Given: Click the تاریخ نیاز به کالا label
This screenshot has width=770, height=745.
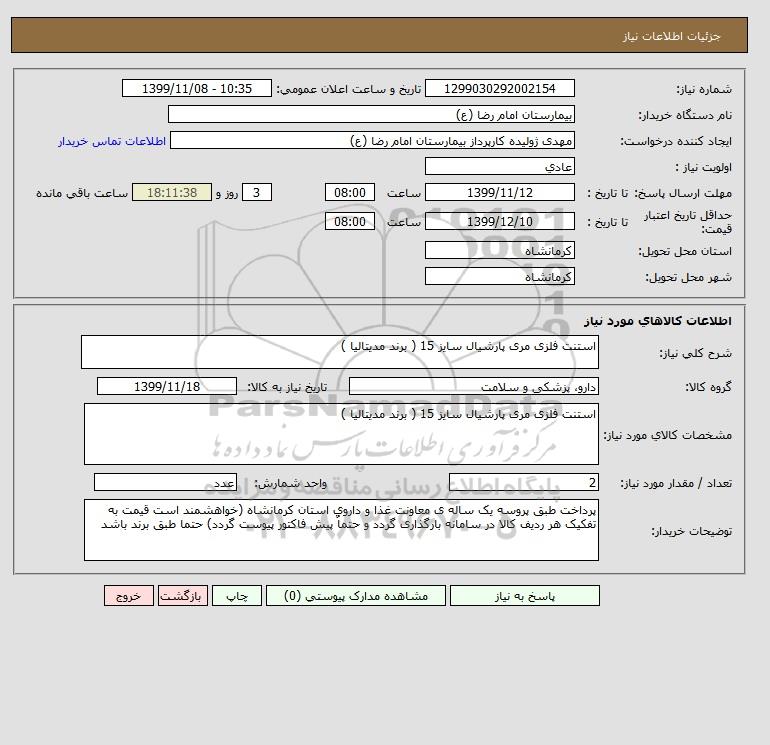Looking at the screenshot, I should coord(287,387).
